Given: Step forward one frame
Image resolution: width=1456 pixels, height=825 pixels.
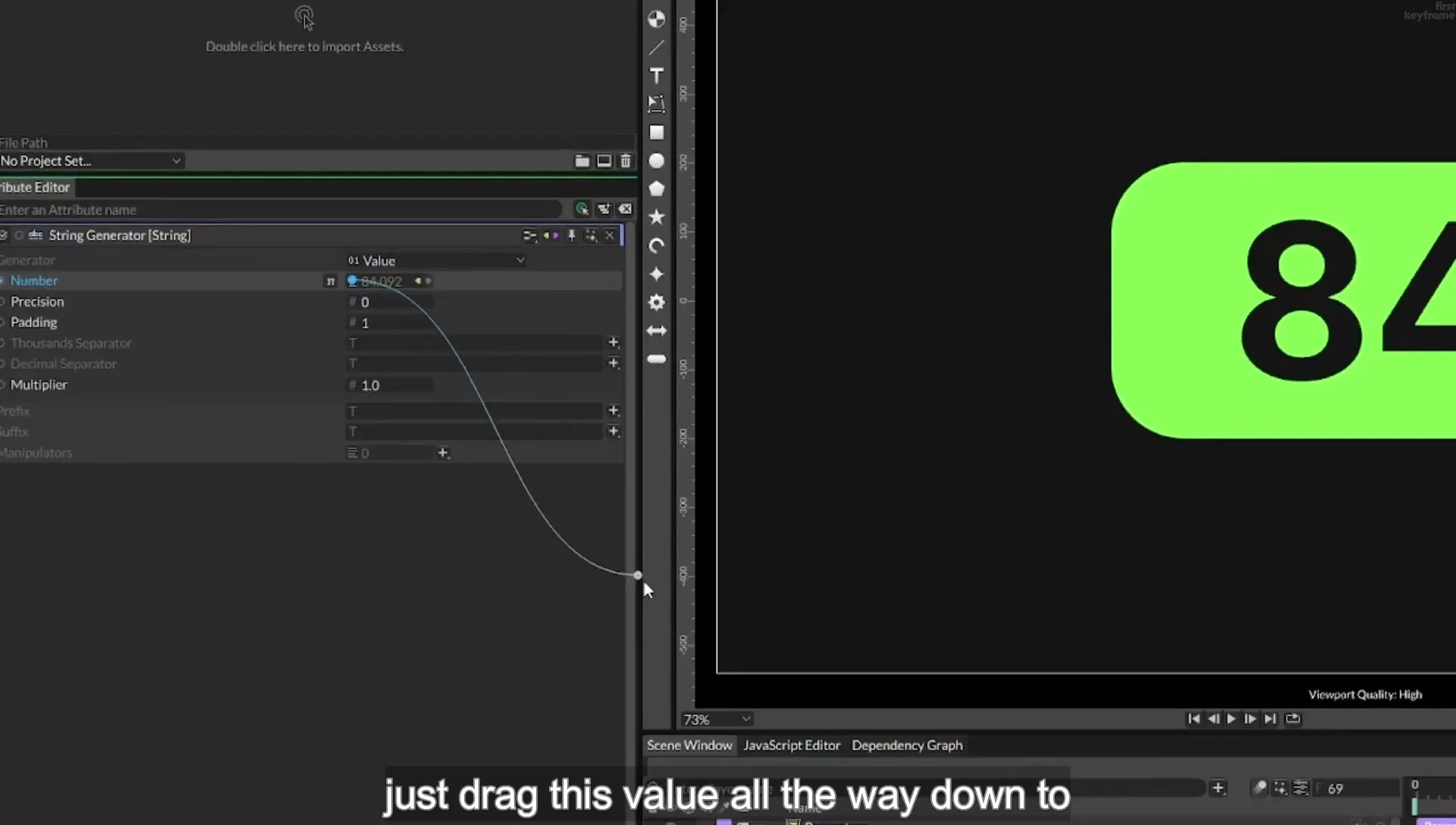Looking at the screenshot, I should [1250, 719].
